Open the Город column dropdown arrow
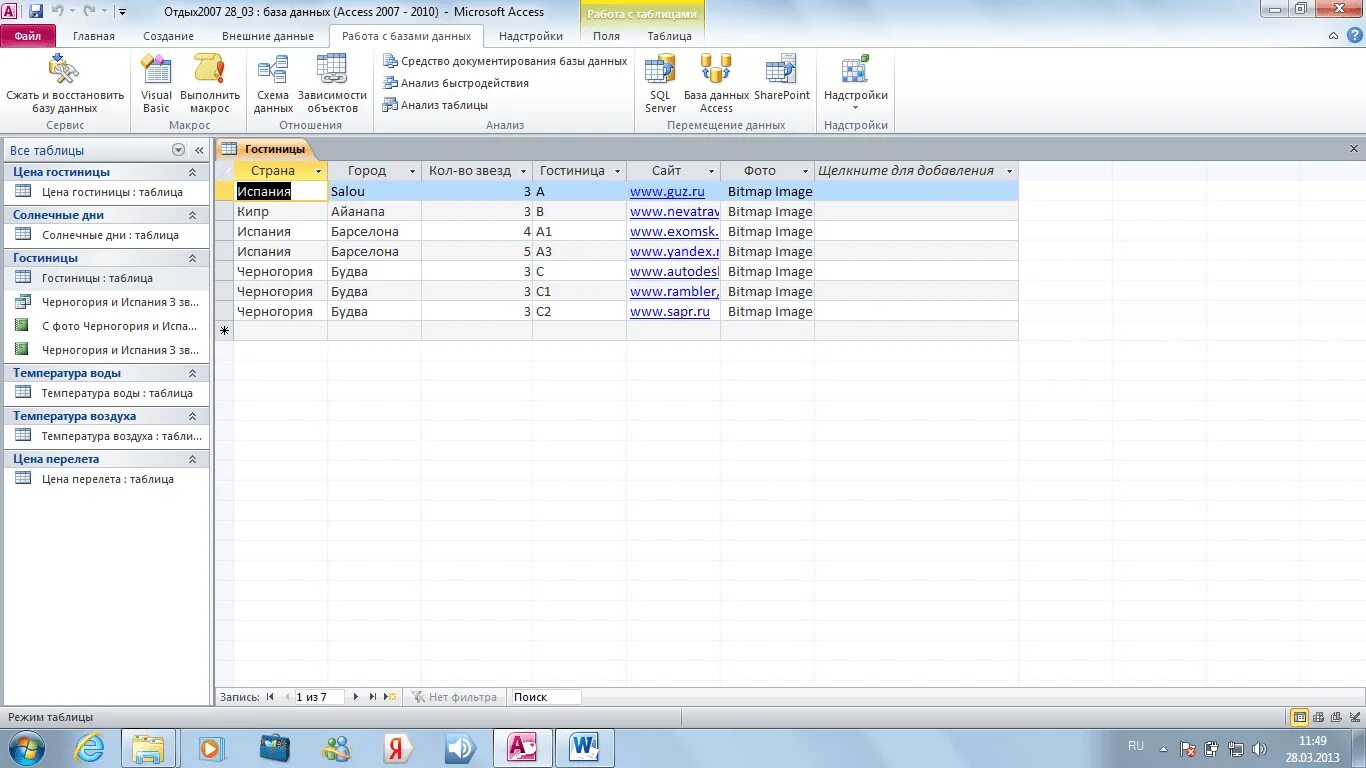The width and height of the screenshot is (1366, 768). [x=412, y=172]
